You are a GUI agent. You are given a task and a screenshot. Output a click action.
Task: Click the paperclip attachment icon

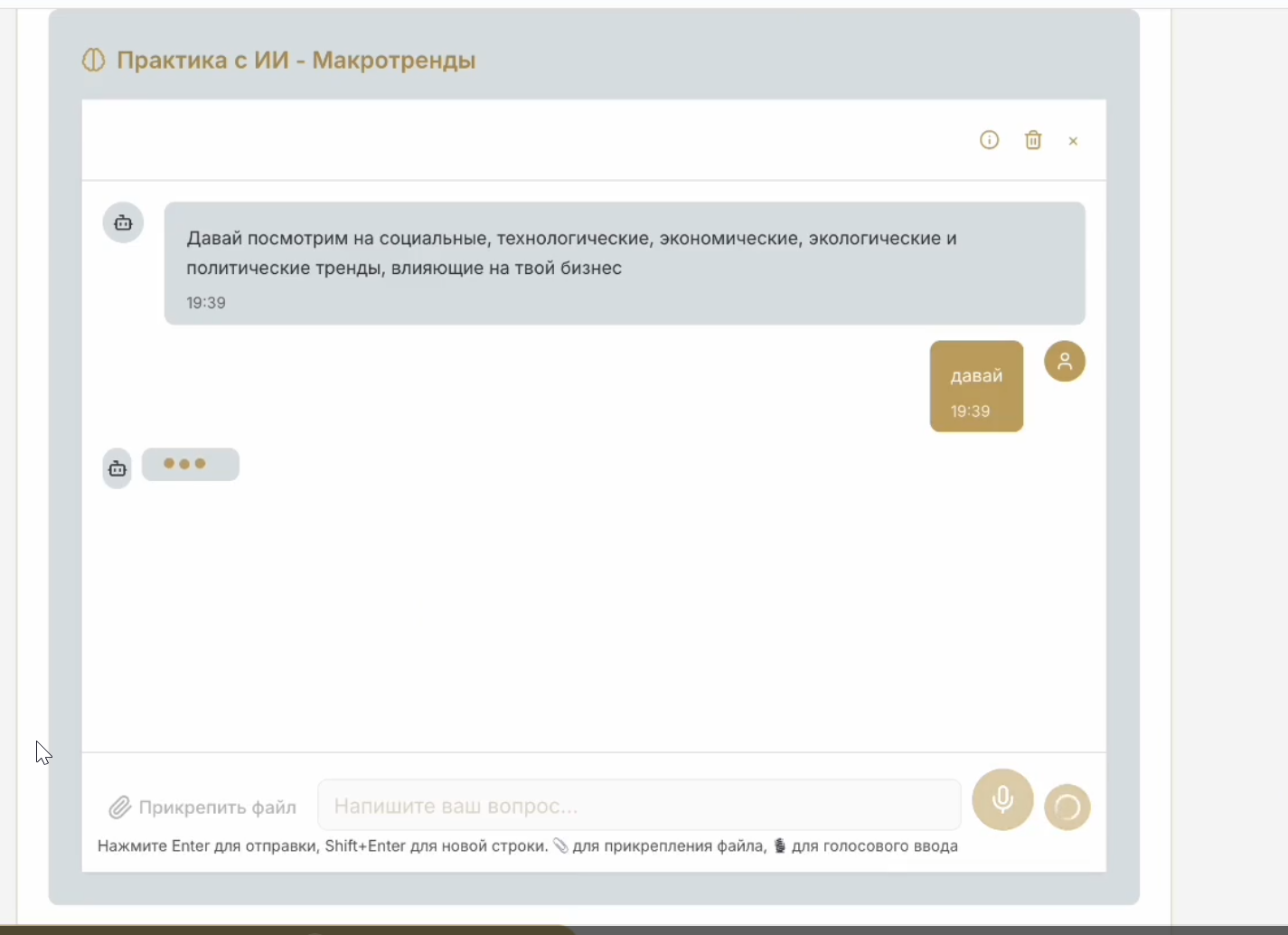pyautogui.click(x=119, y=805)
